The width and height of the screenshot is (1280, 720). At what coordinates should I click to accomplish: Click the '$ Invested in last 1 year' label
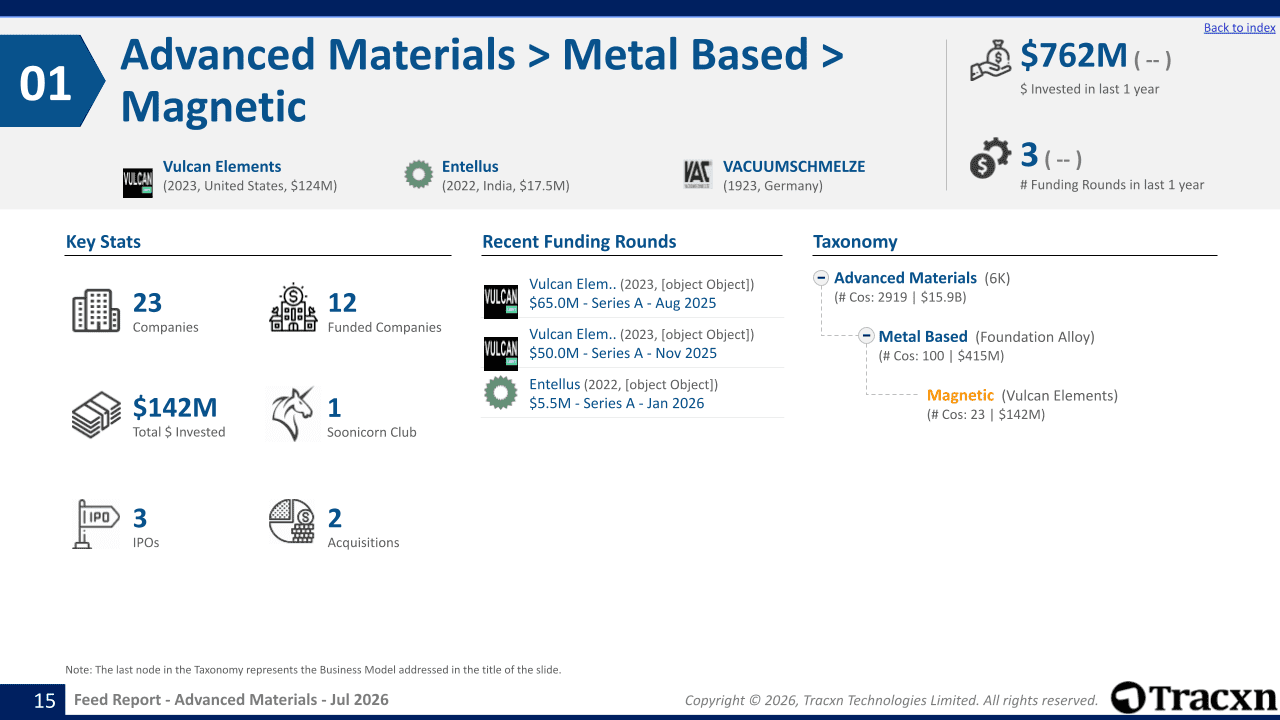[x=1089, y=89]
